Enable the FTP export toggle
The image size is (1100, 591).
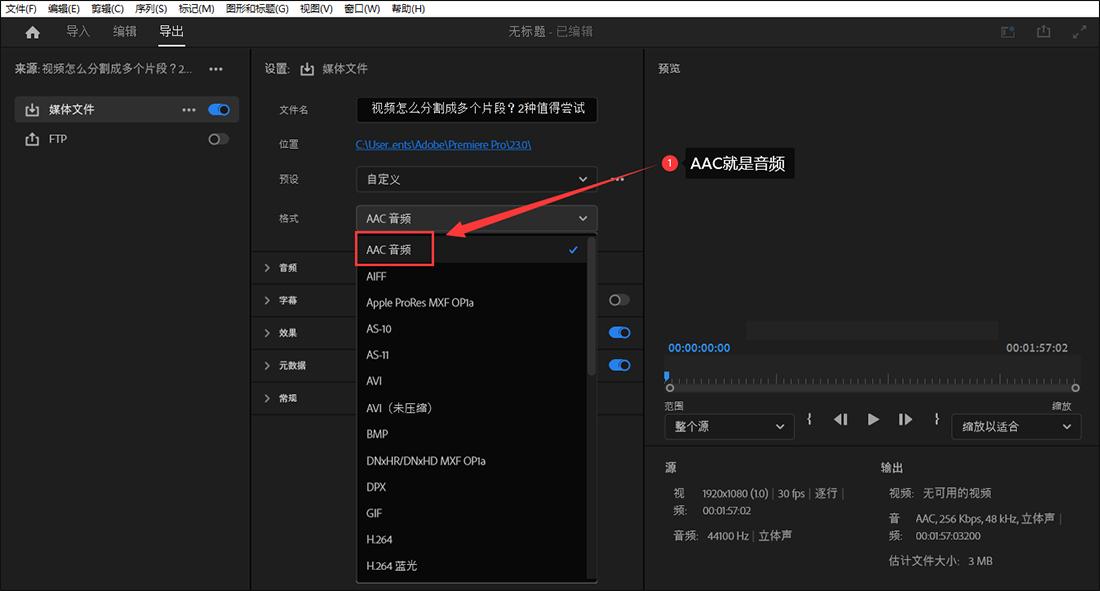pyautogui.click(x=218, y=139)
